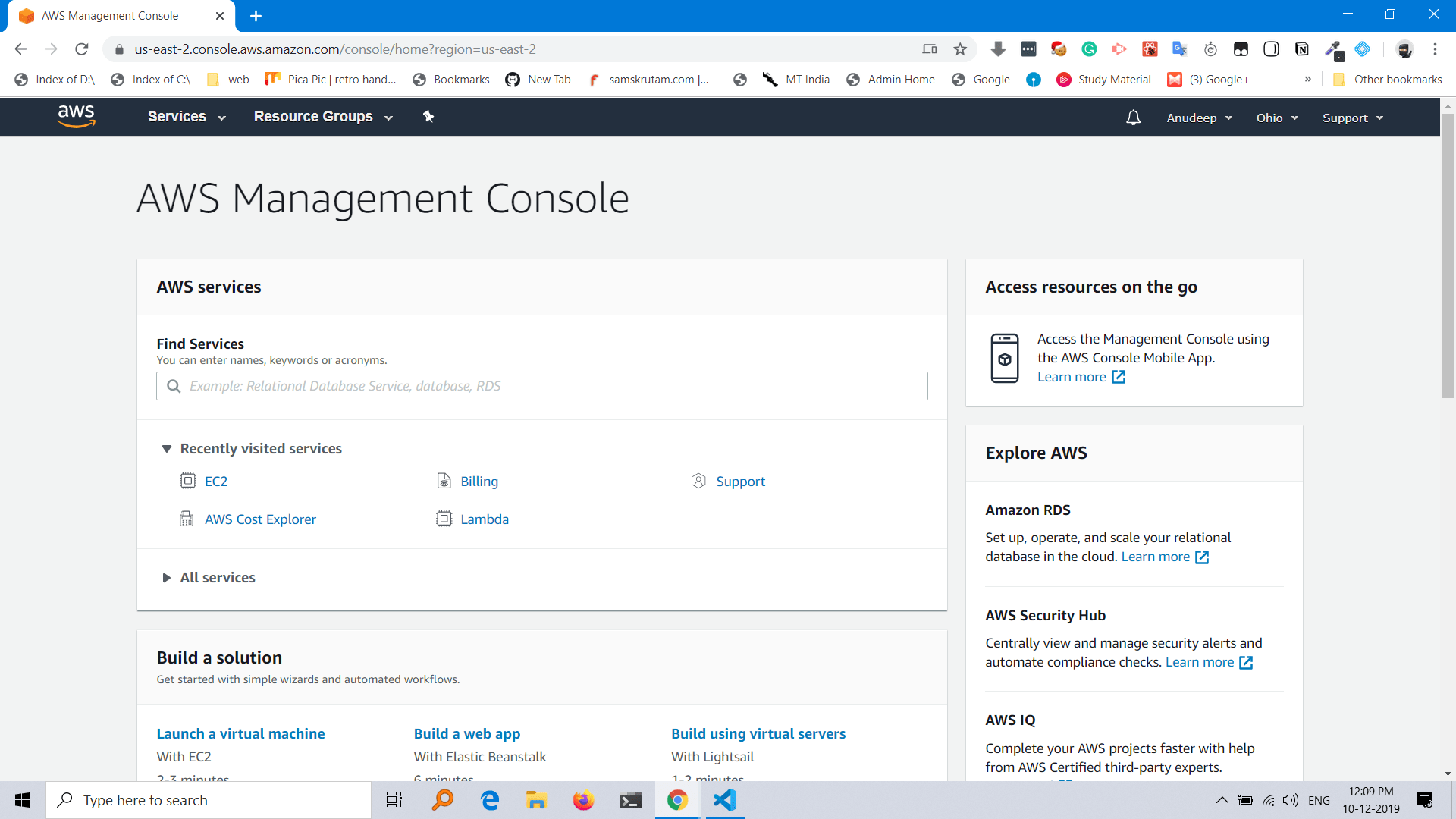
Task: Open the Resource Groups dropdown
Action: (323, 117)
